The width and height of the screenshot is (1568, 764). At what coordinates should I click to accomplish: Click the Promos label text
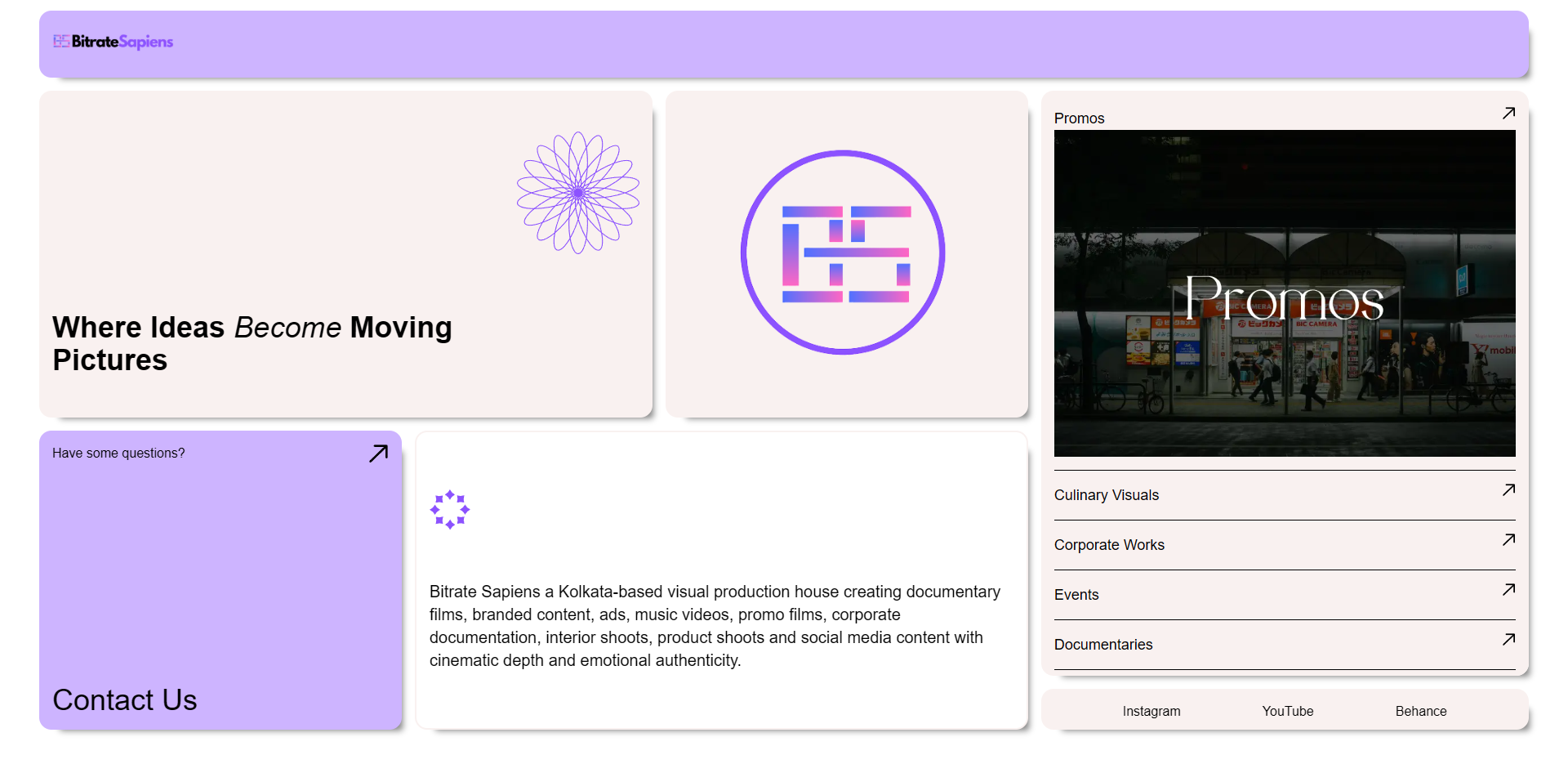(x=1079, y=118)
